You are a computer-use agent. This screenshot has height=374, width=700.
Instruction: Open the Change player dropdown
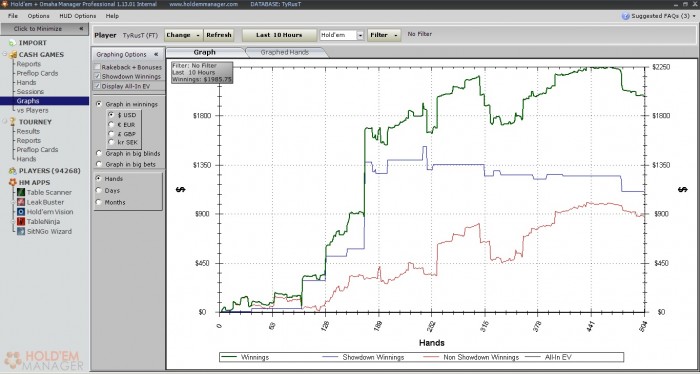coord(183,35)
